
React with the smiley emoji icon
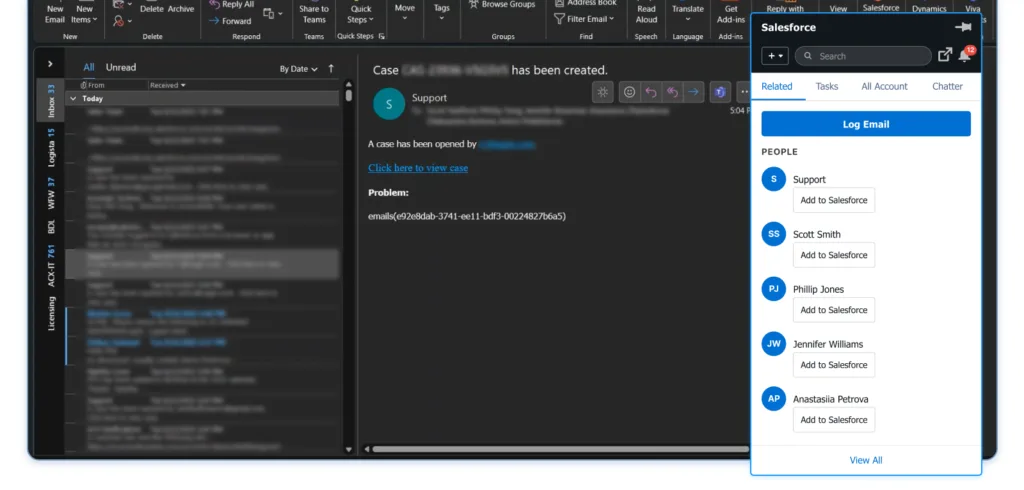click(x=629, y=92)
